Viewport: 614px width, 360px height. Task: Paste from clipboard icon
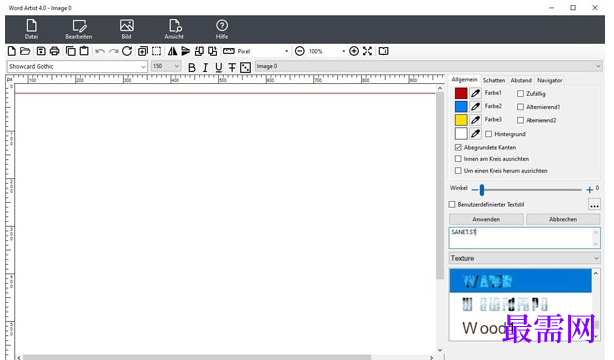(84, 51)
